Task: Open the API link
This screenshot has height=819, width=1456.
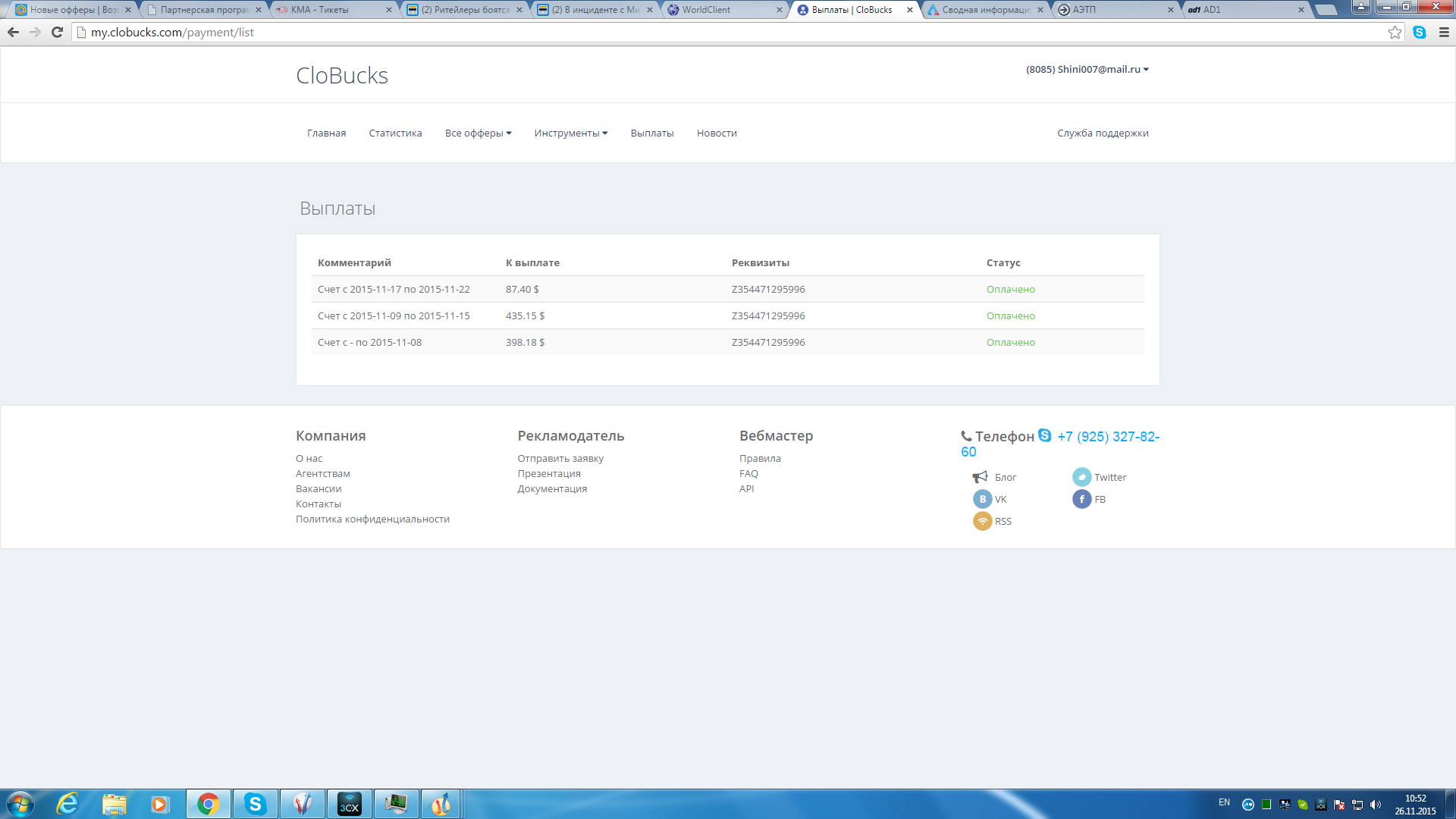Action: click(746, 489)
